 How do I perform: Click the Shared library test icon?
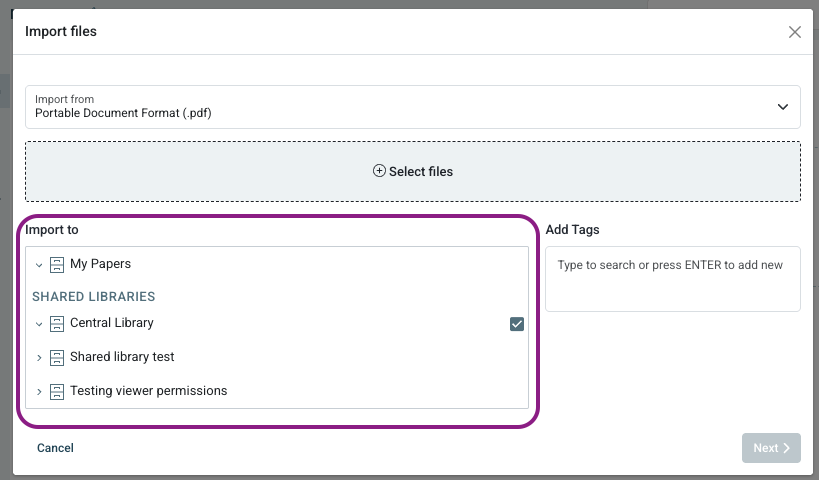click(x=57, y=358)
